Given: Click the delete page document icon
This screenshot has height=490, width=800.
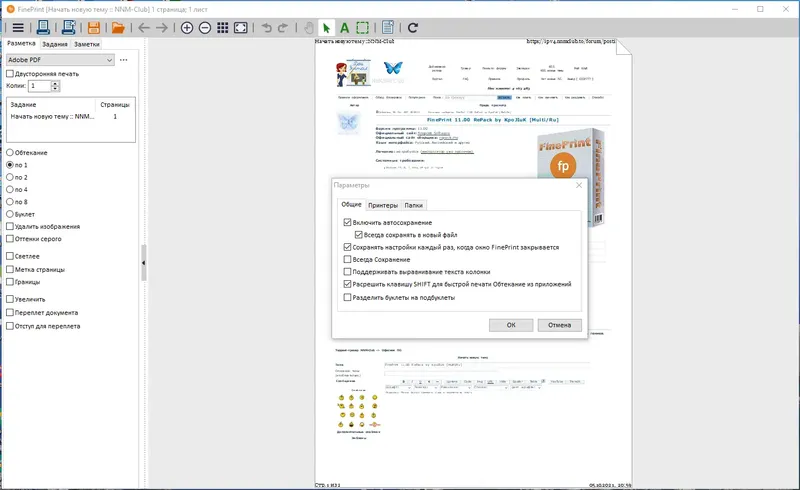Looking at the screenshot, I should click(x=388, y=28).
